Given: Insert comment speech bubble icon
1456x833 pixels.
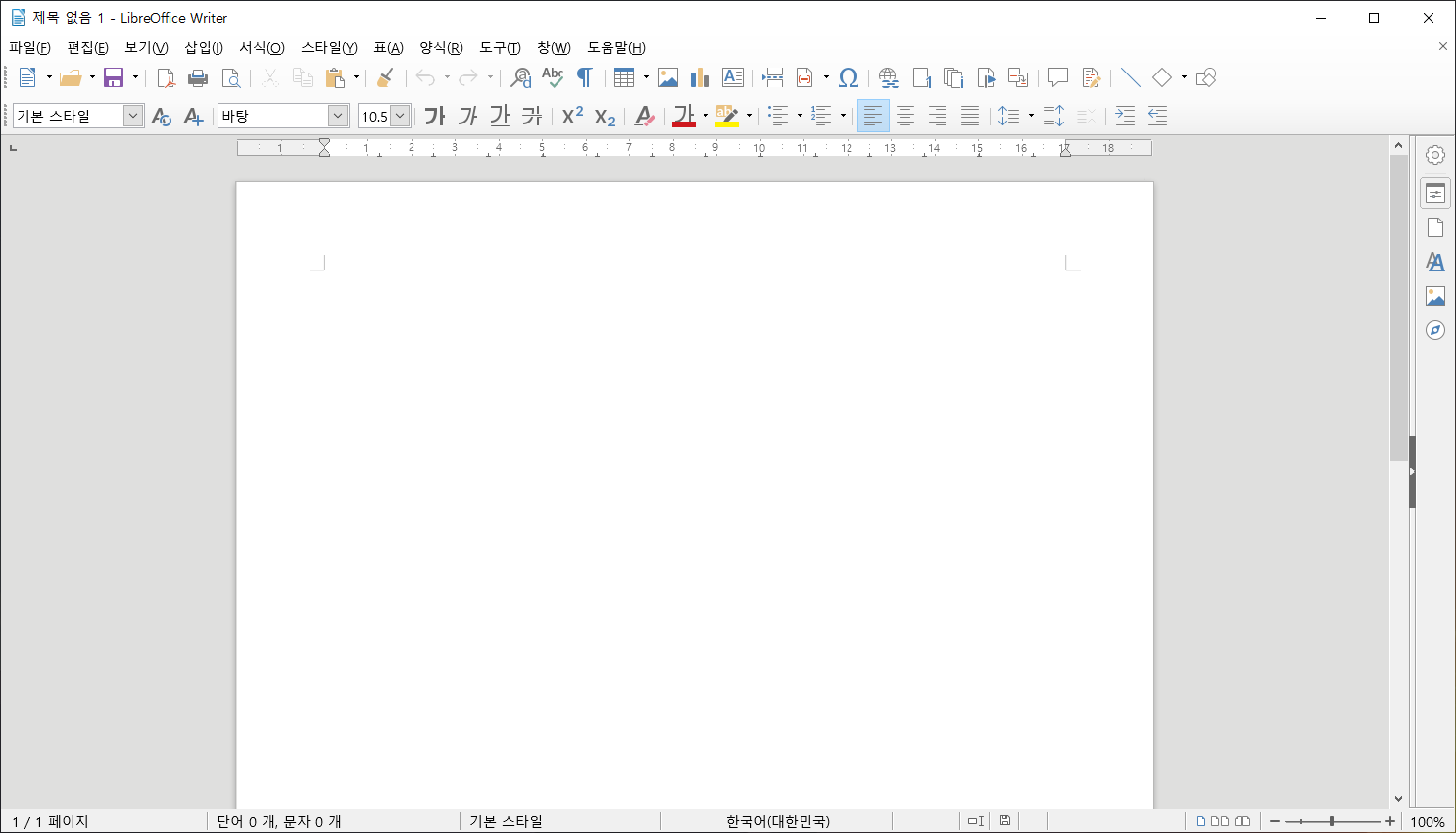Looking at the screenshot, I should click(x=1057, y=77).
